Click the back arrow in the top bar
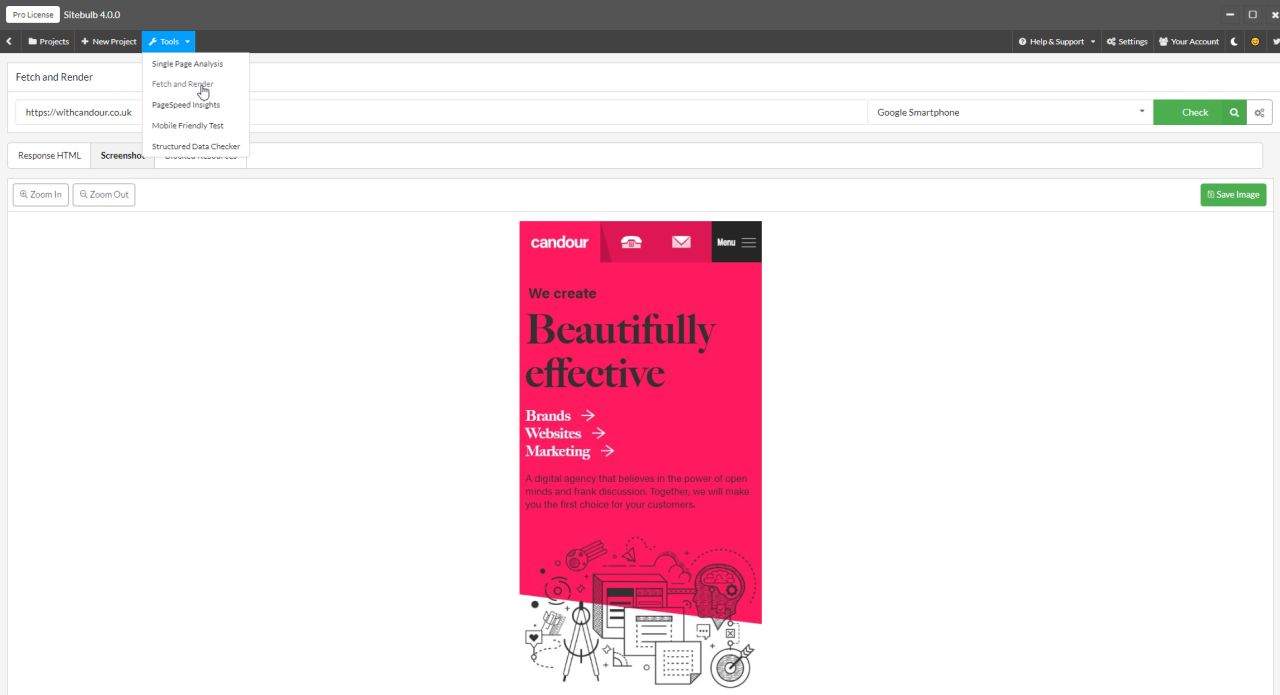Image resolution: width=1280 pixels, height=695 pixels. click(9, 42)
